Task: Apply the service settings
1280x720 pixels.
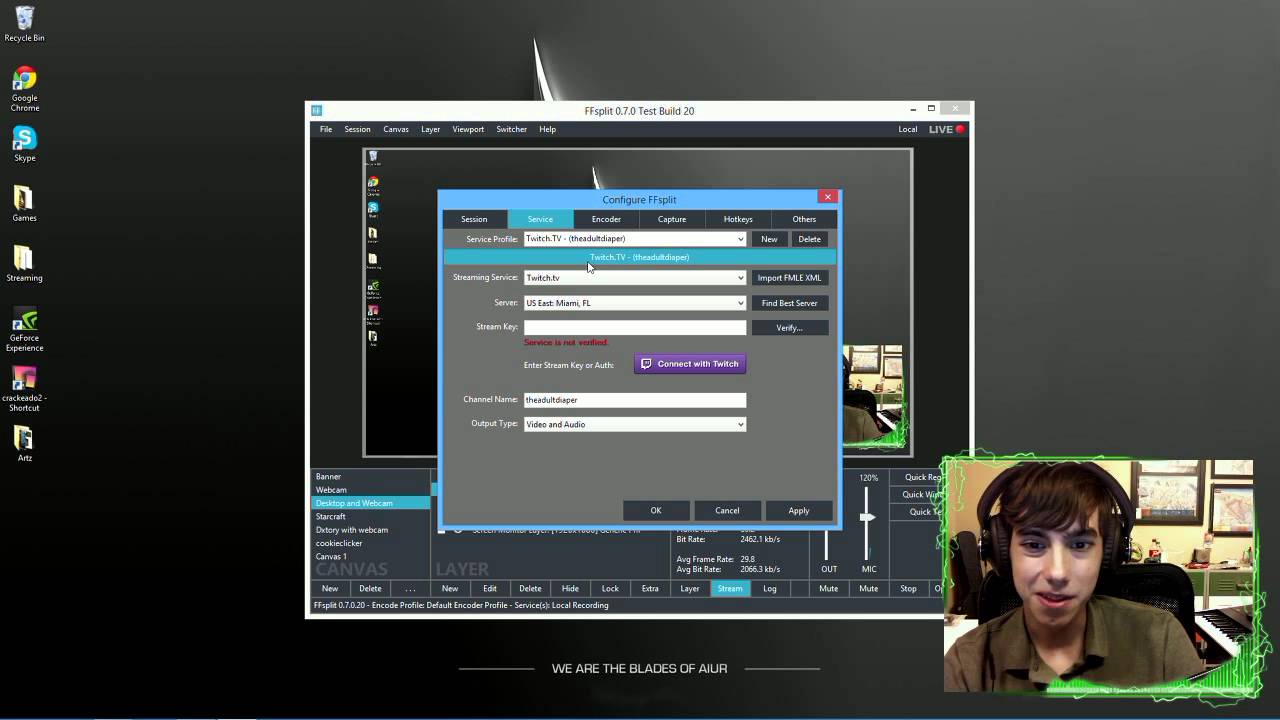Action: point(798,511)
